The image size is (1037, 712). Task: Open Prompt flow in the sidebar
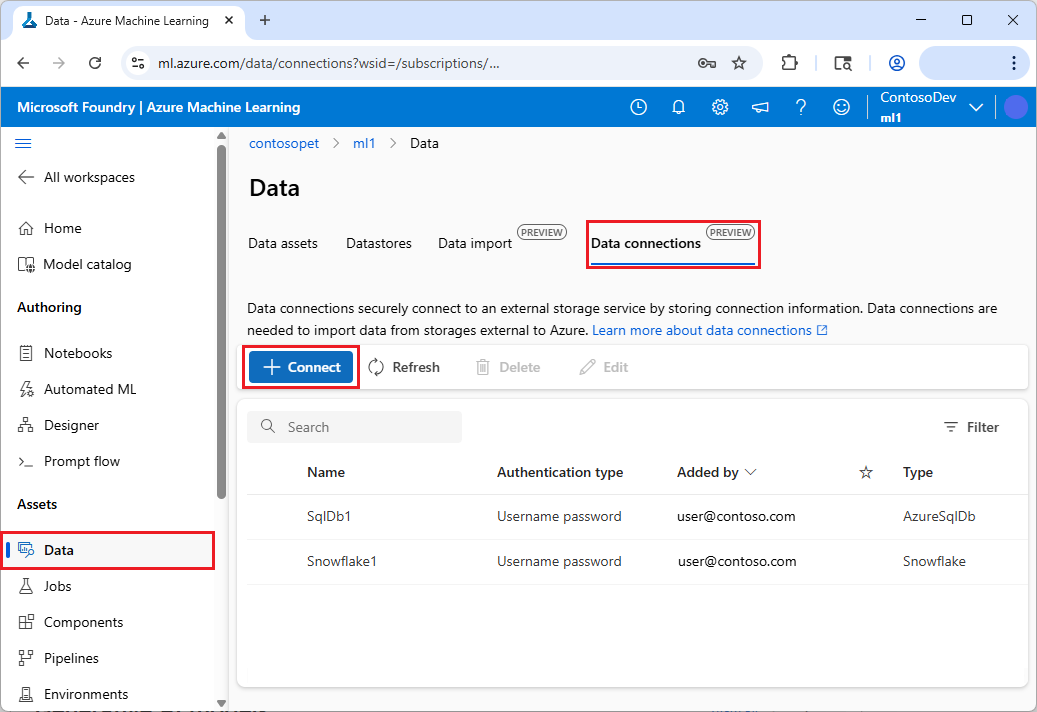pos(81,461)
